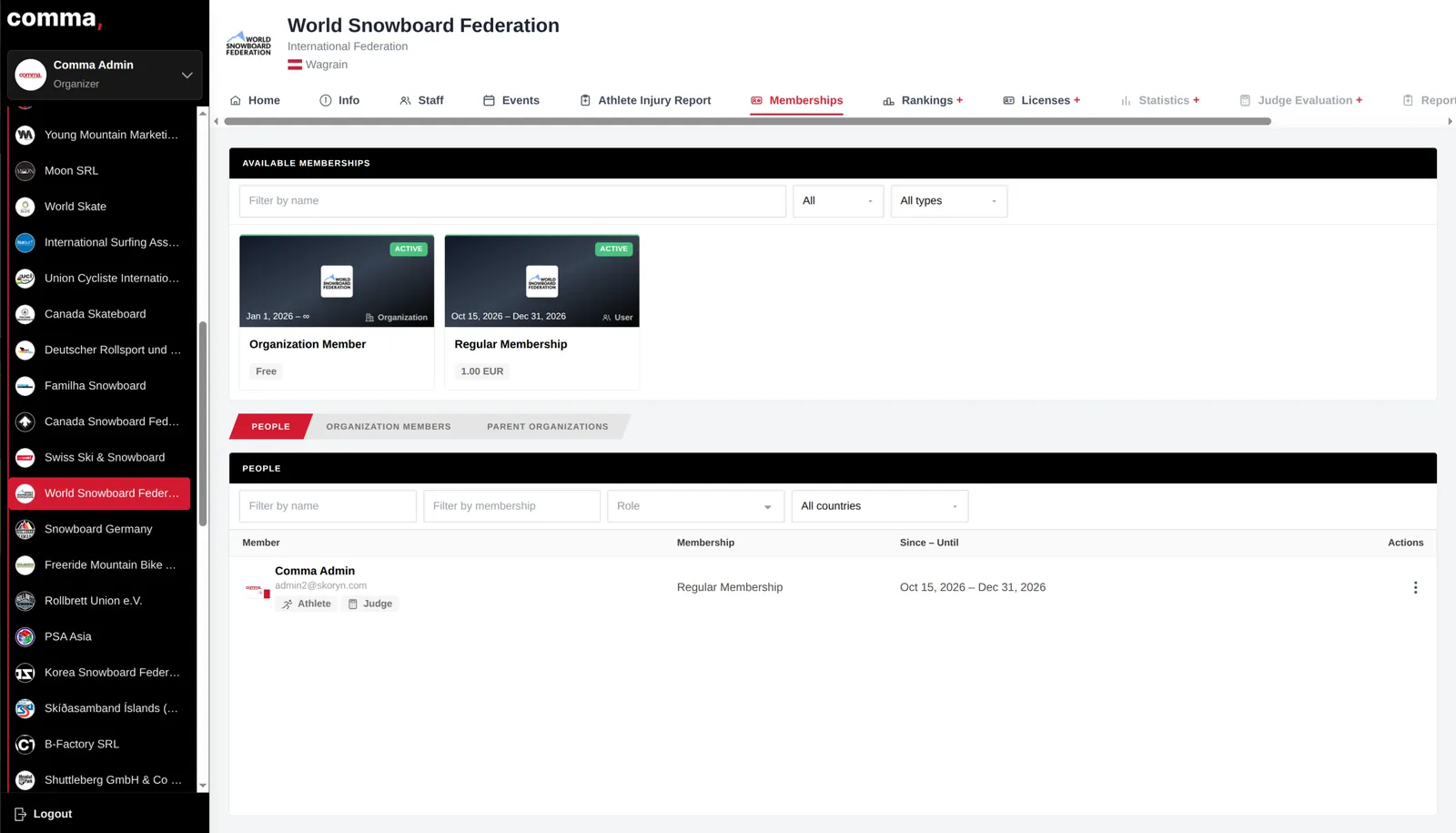Click the Logout icon

click(20, 814)
